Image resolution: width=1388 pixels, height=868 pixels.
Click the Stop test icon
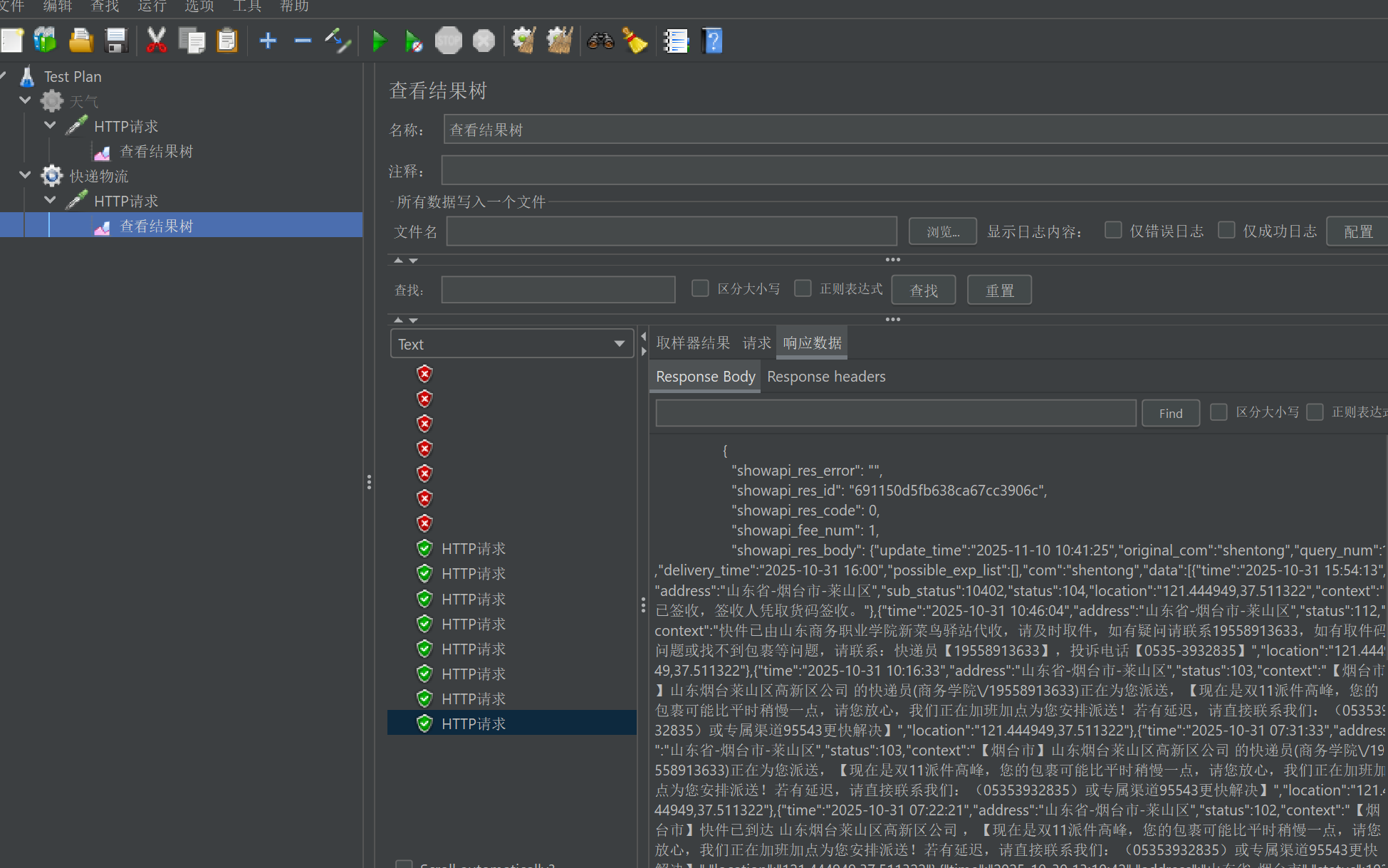point(449,41)
